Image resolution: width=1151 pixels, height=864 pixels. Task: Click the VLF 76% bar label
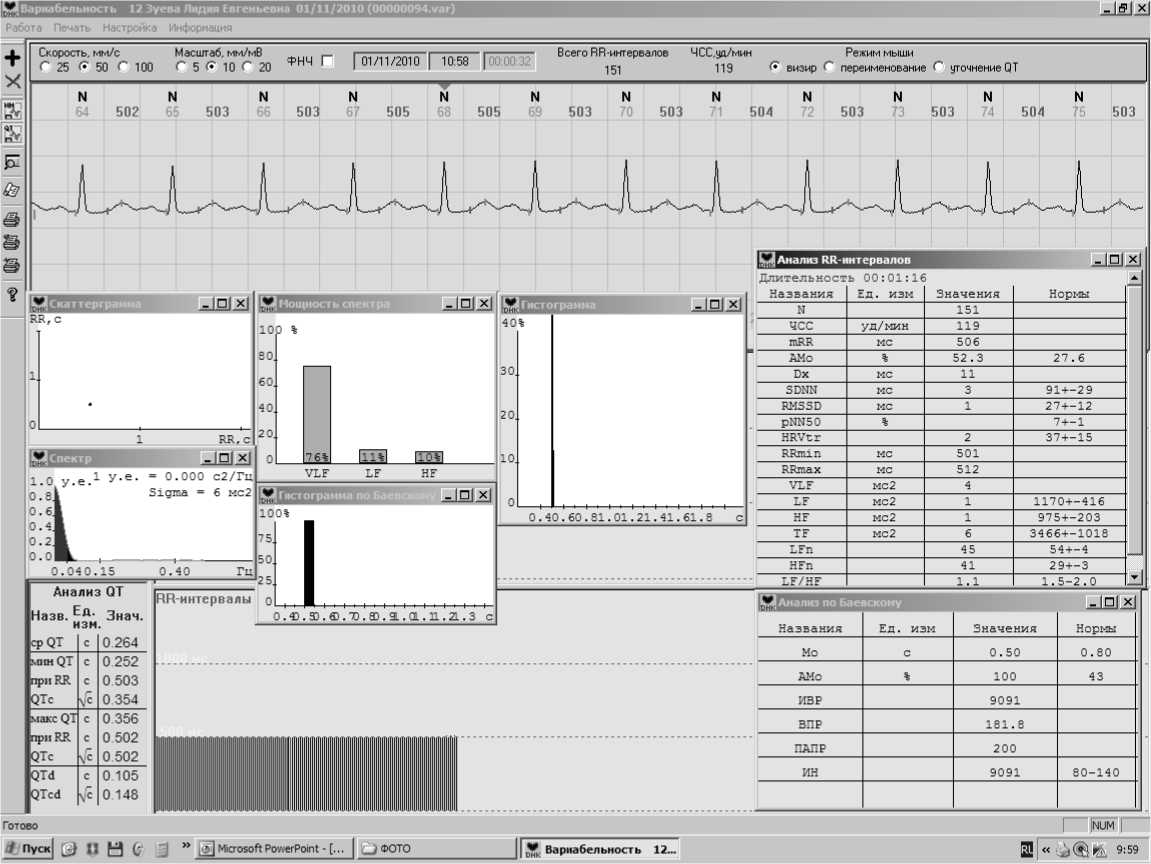coord(316,457)
